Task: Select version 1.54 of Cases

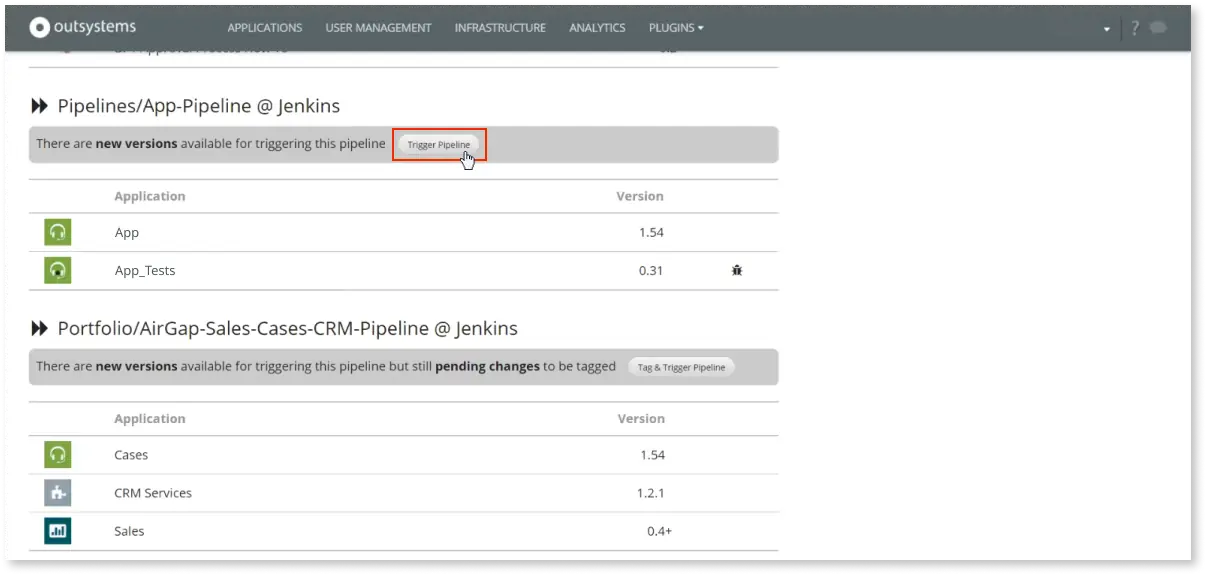Action: point(652,455)
